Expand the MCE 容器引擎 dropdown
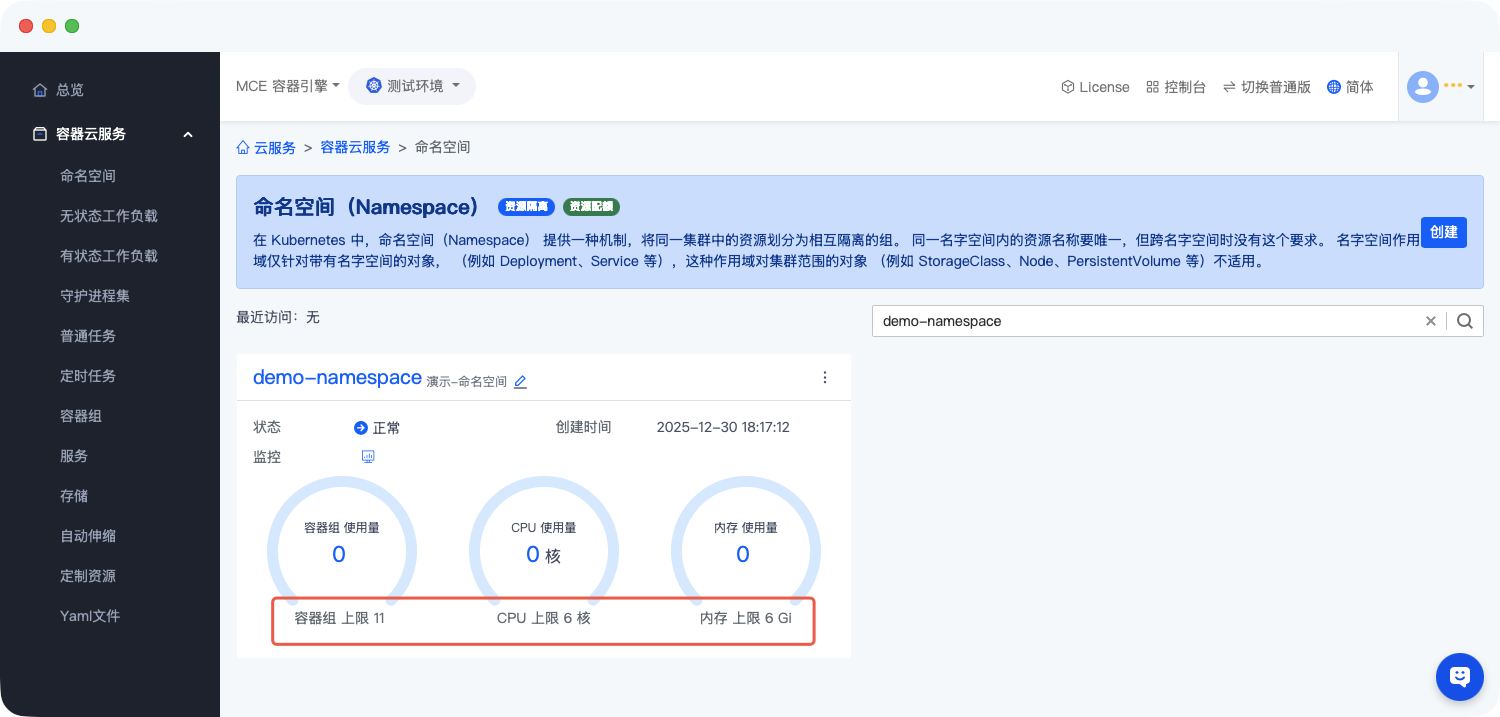Viewport: 1500px width, 717px height. tap(288, 86)
